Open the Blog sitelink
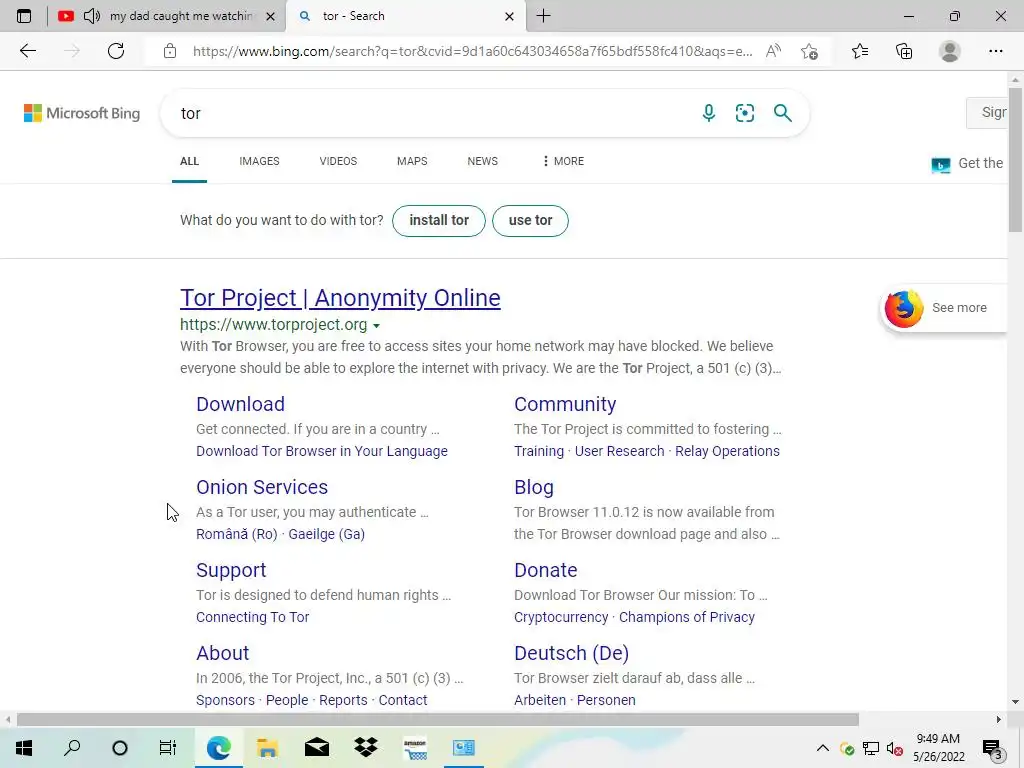 point(534,487)
